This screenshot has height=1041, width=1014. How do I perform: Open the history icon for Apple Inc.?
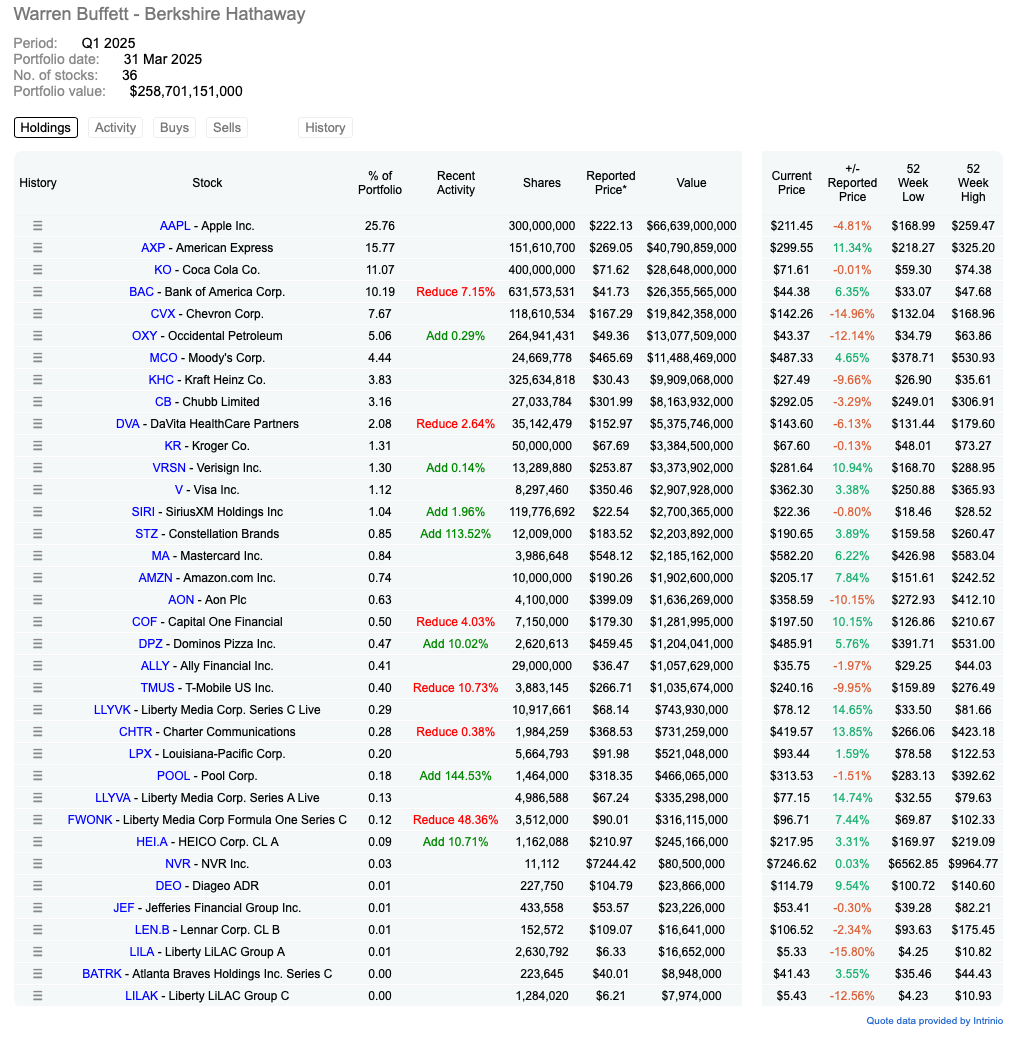point(38,226)
